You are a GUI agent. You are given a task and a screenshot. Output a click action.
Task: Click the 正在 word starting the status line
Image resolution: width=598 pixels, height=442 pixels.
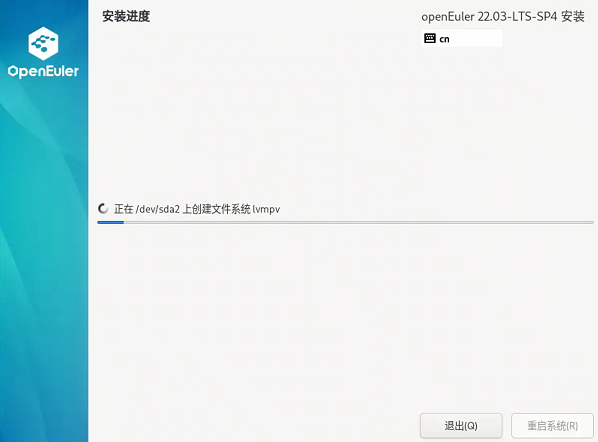124,209
